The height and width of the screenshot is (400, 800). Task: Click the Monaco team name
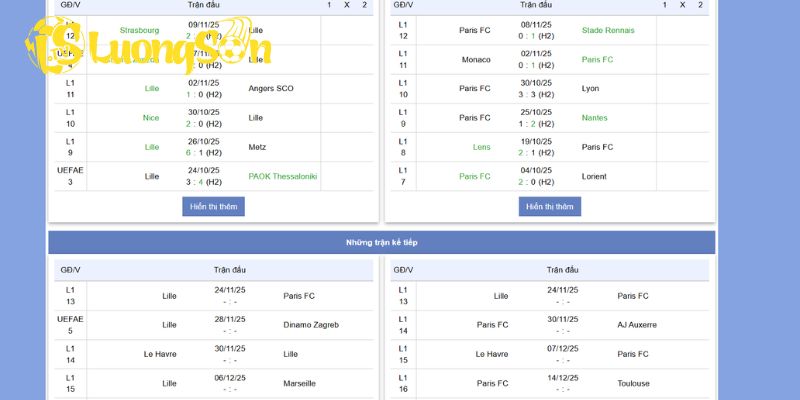[x=476, y=59]
